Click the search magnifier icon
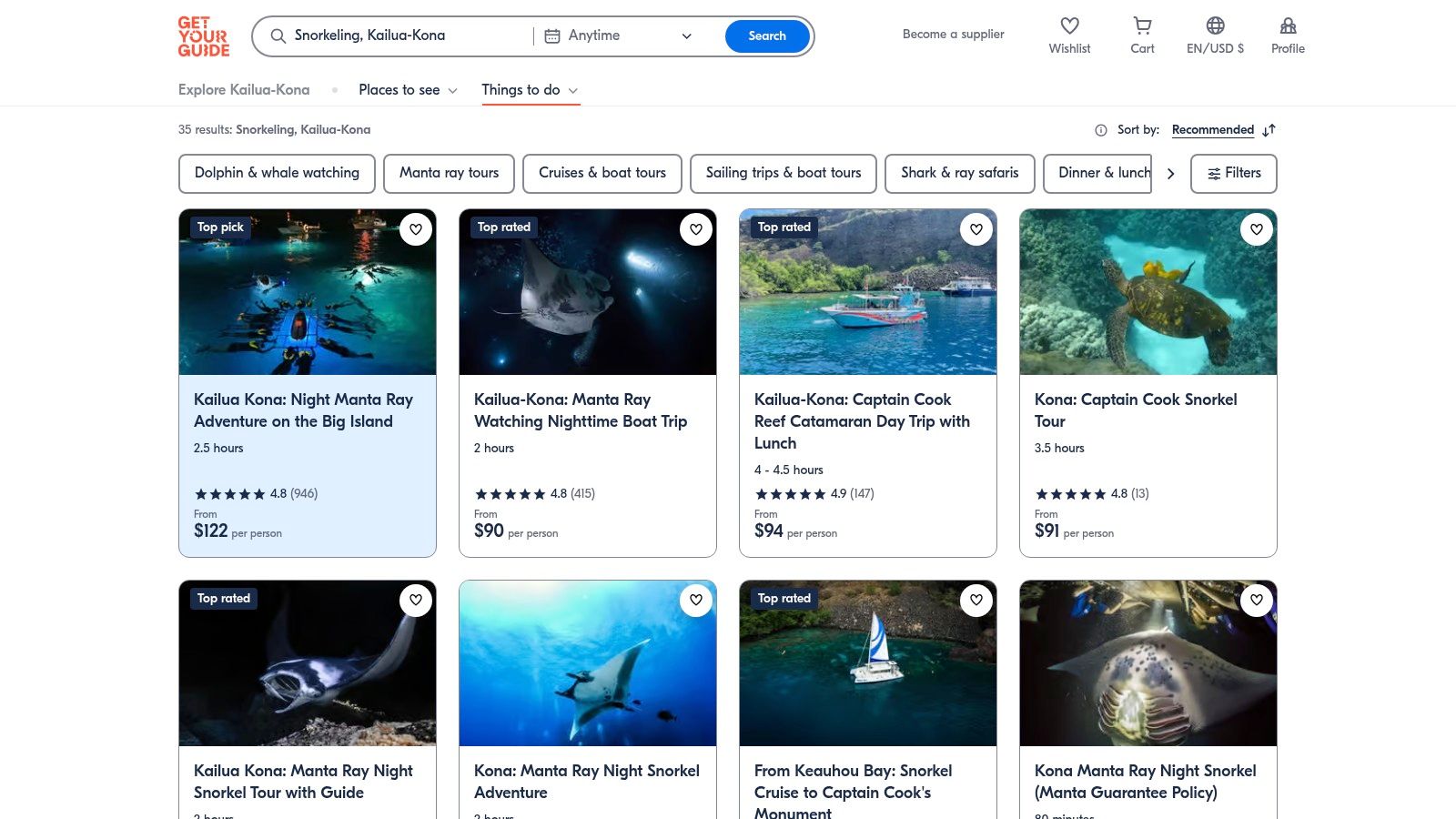The height and width of the screenshot is (819, 1456). (278, 36)
